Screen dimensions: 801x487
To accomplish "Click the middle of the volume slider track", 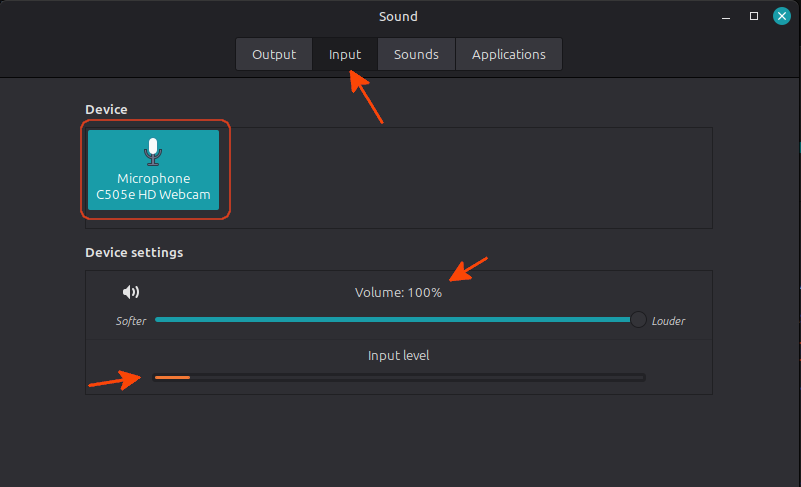I will [395, 320].
